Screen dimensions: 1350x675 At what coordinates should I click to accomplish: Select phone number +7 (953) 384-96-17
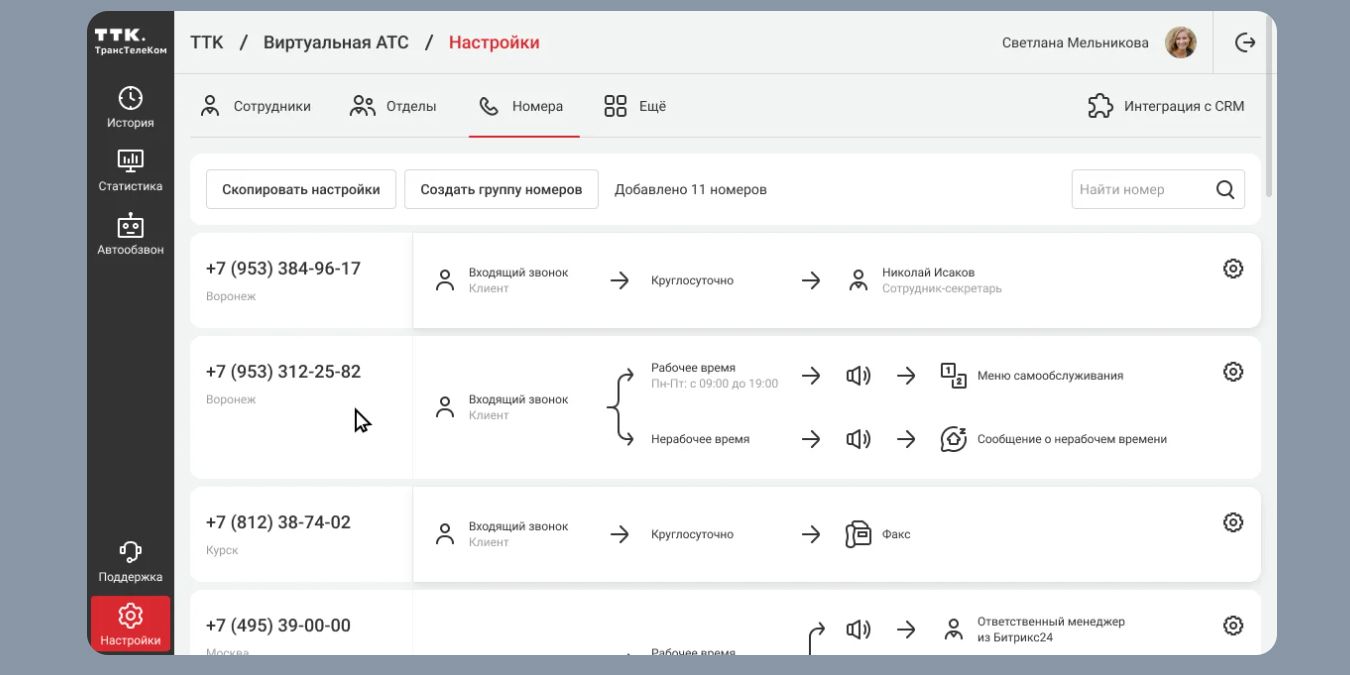pos(283,269)
